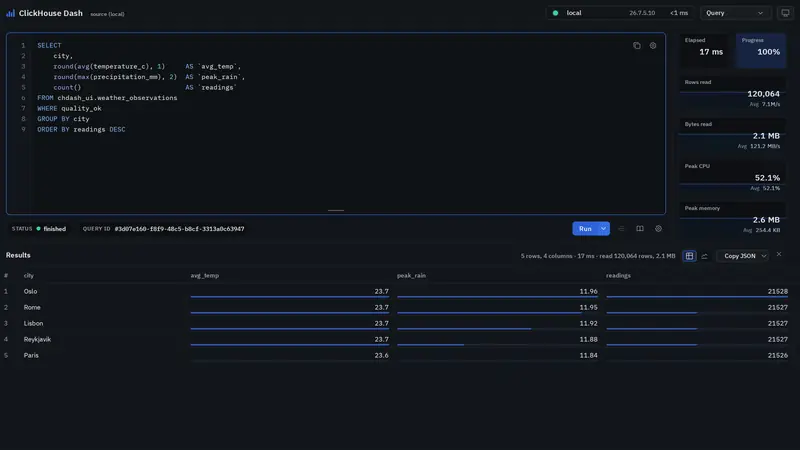Click the Results heading
The width and height of the screenshot is (800, 450).
18,255
